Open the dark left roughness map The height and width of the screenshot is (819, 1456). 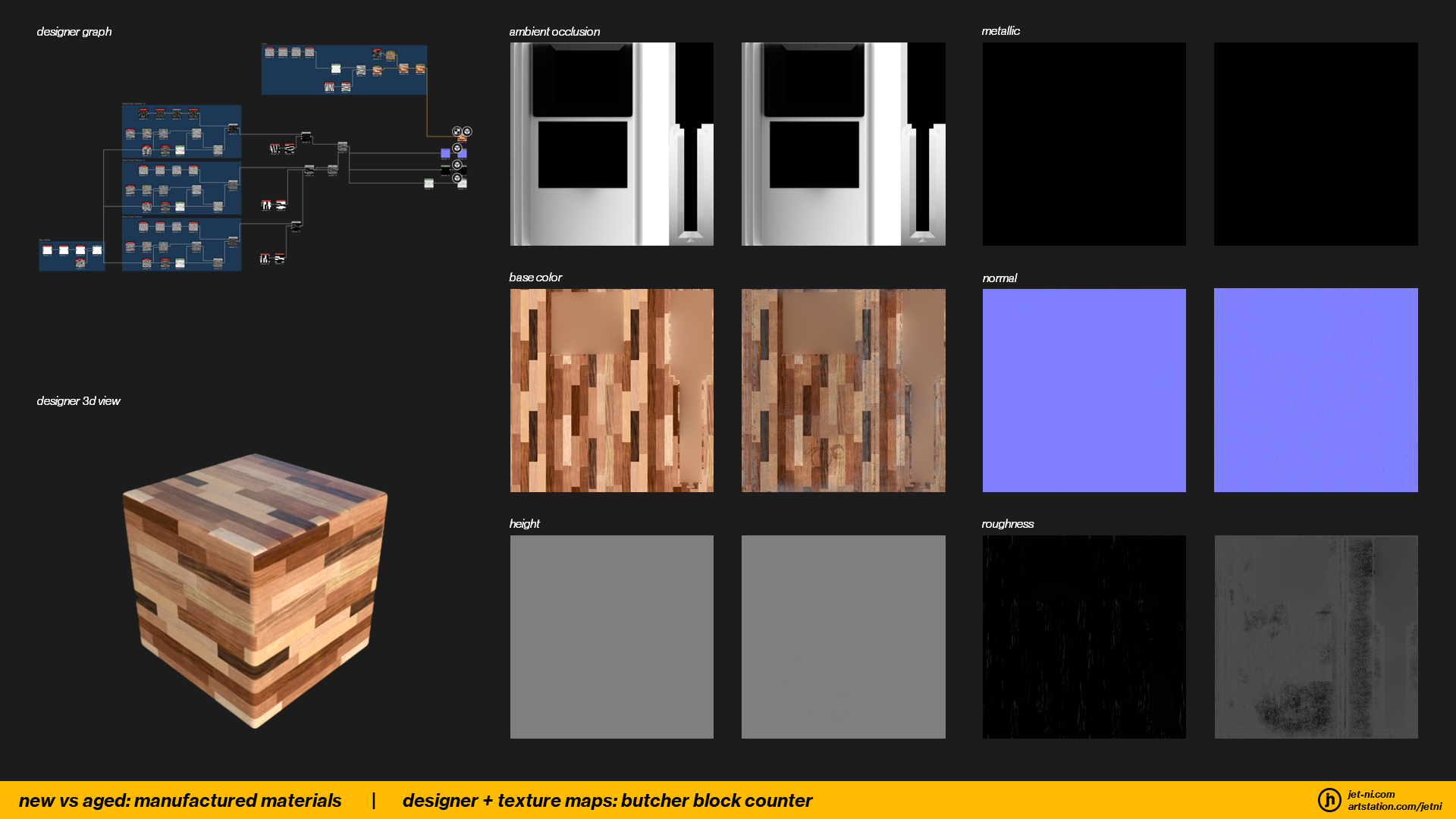[1084, 637]
